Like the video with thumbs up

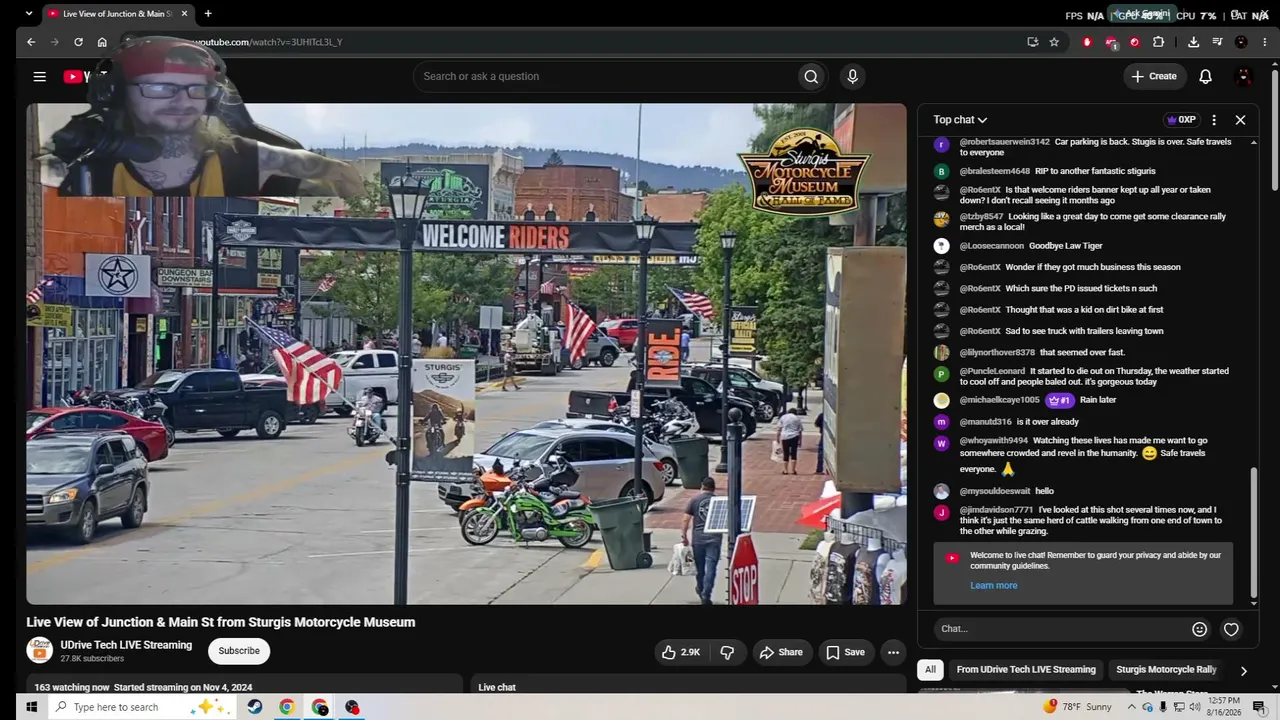coord(680,652)
